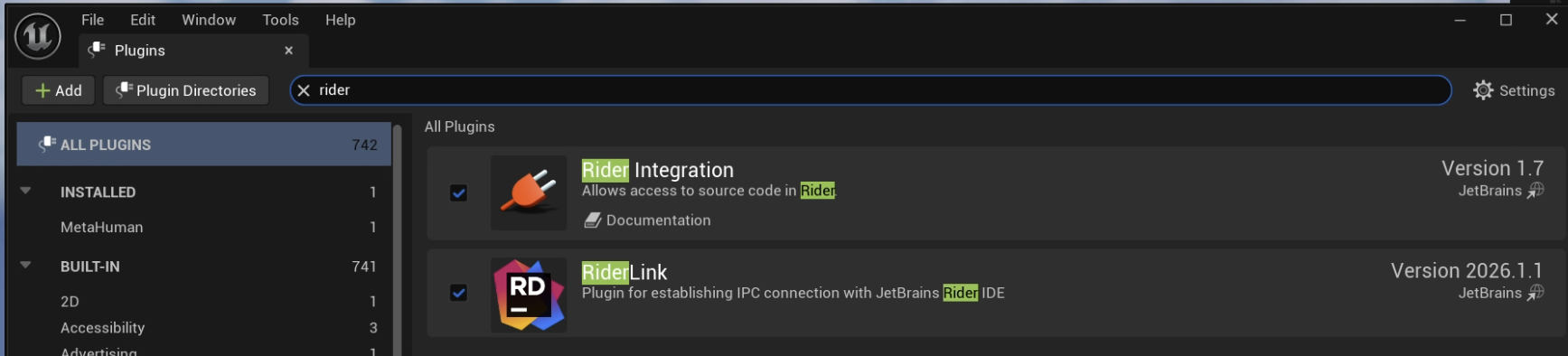The image size is (1568, 356).
Task: Click the Version 2026.1.1 text
Action: coord(1467,271)
